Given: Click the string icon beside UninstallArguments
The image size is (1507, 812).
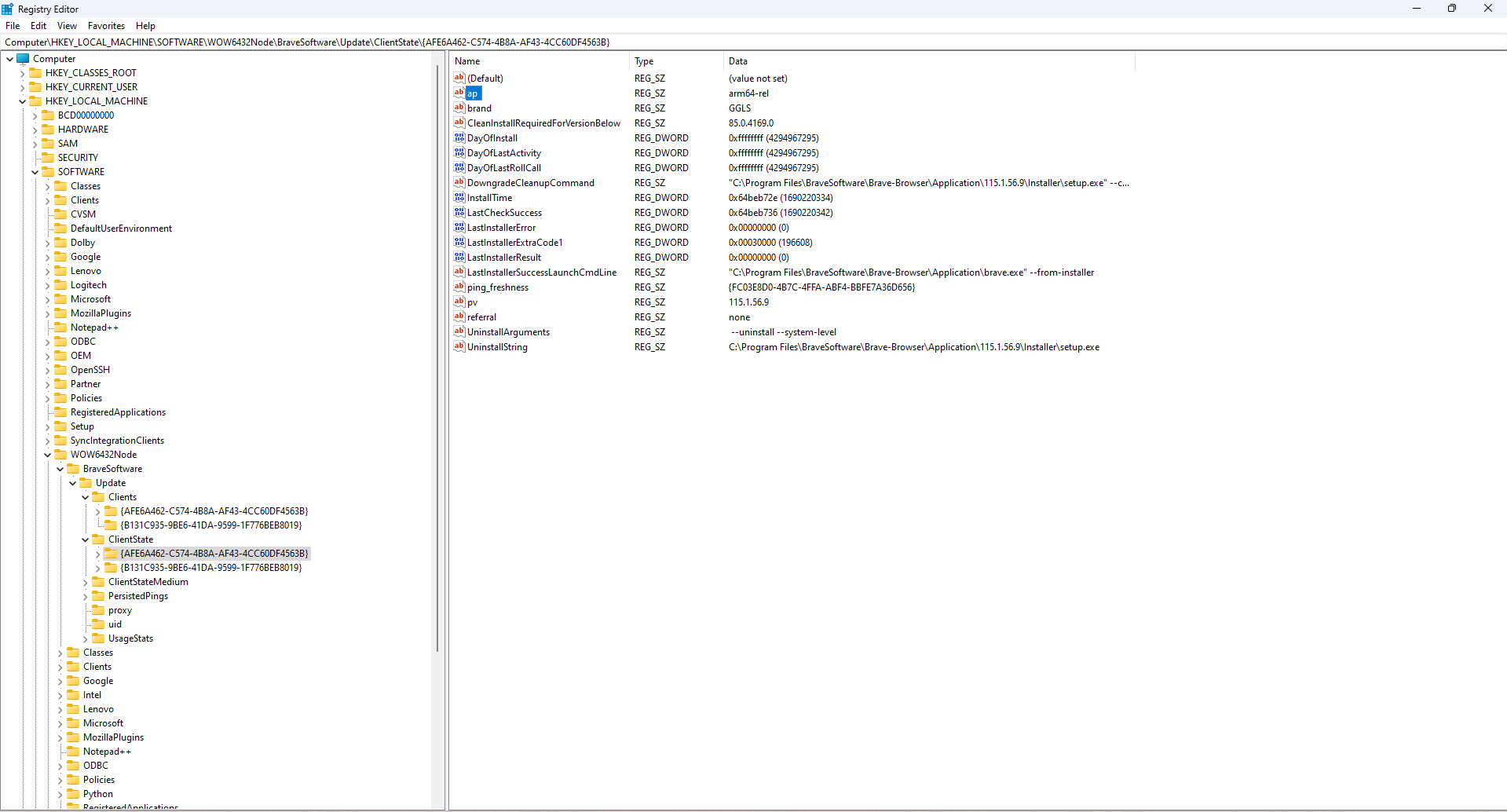Looking at the screenshot, I should pos(459,331).
